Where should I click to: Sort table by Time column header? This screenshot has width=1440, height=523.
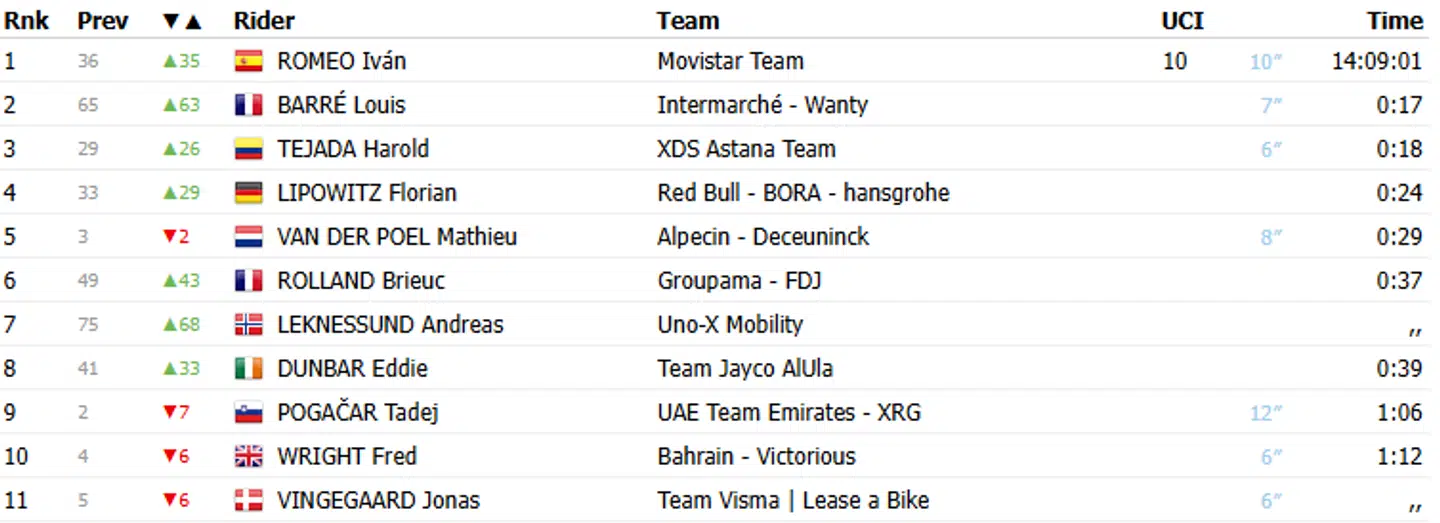[x=1395, y=21]
